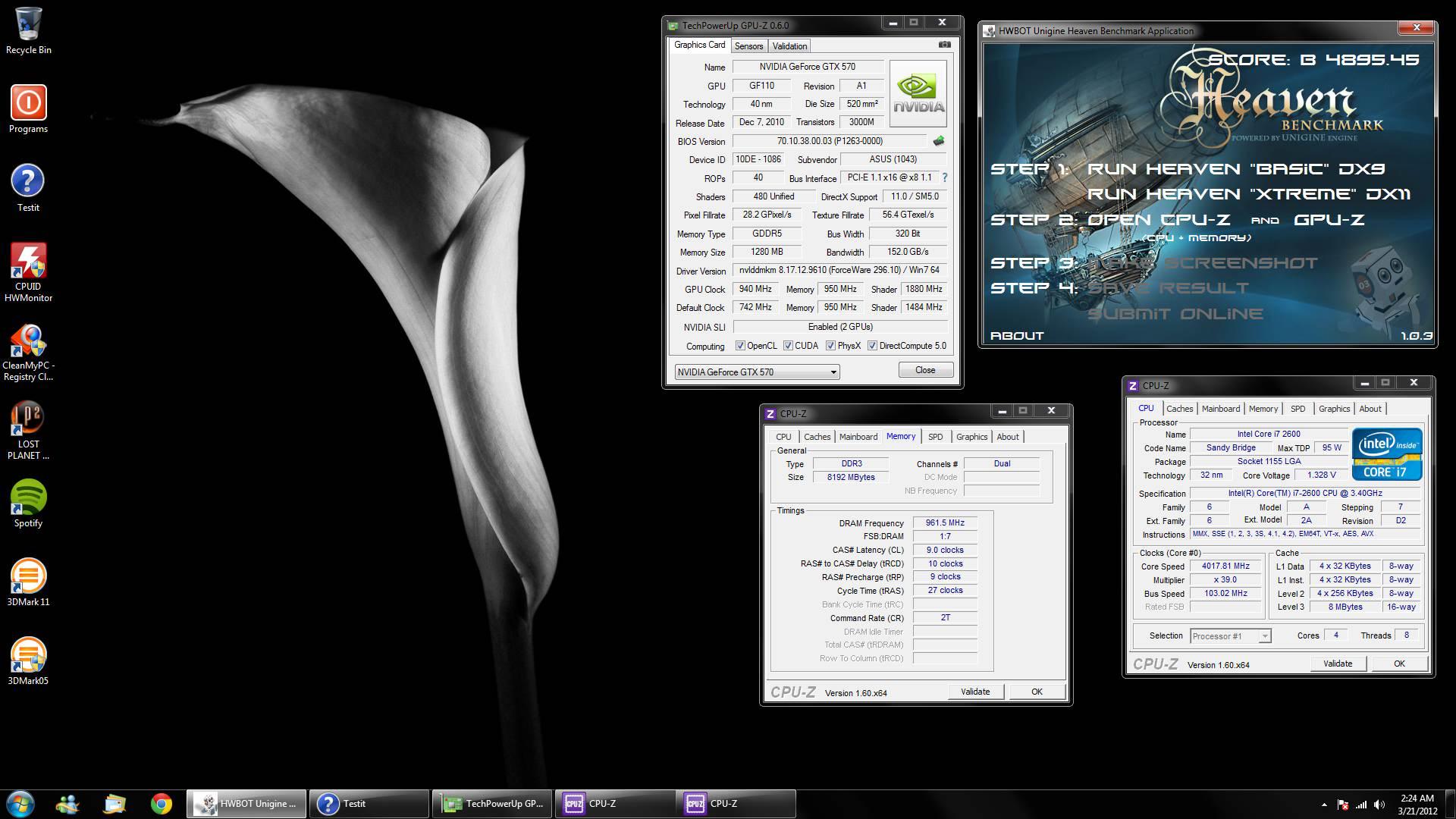Open Spotify desktop shortcut
This screenshot has height=819, width=1456.
click(x=28, y=504)
